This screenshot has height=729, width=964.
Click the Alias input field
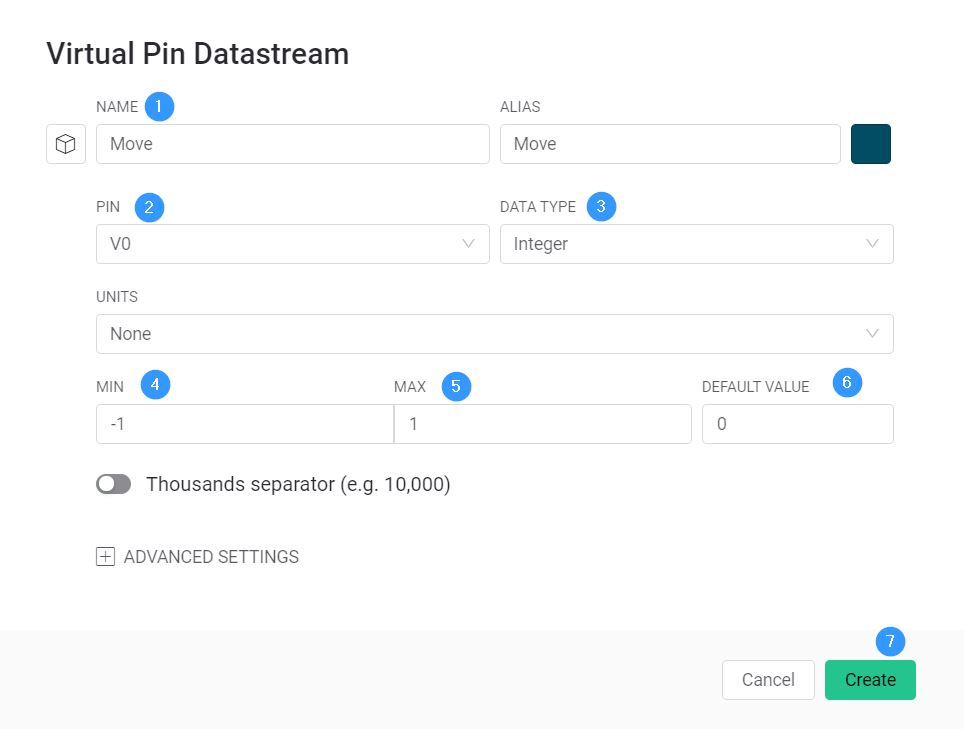(x=670, y=144)
